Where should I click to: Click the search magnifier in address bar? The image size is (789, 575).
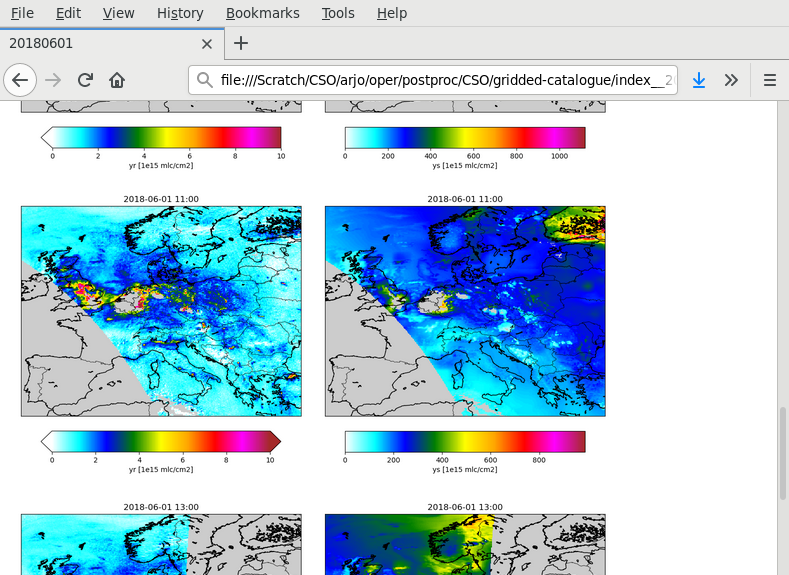coord(204,80)
